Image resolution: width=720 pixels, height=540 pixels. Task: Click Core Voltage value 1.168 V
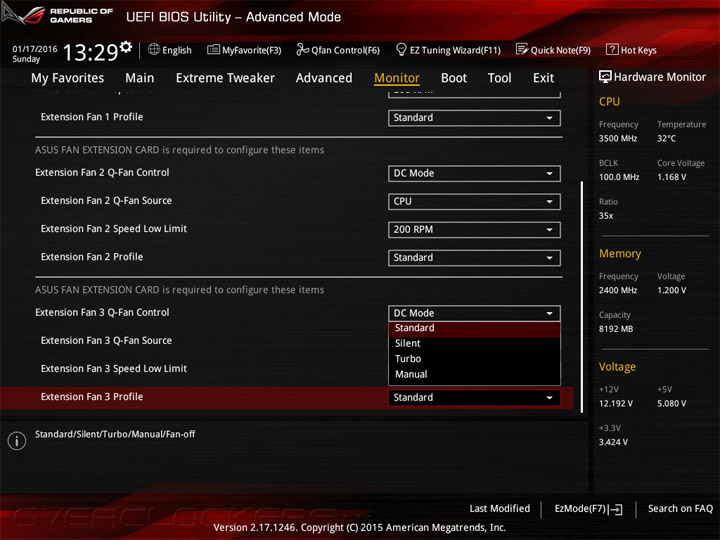(x=671, y=177)
